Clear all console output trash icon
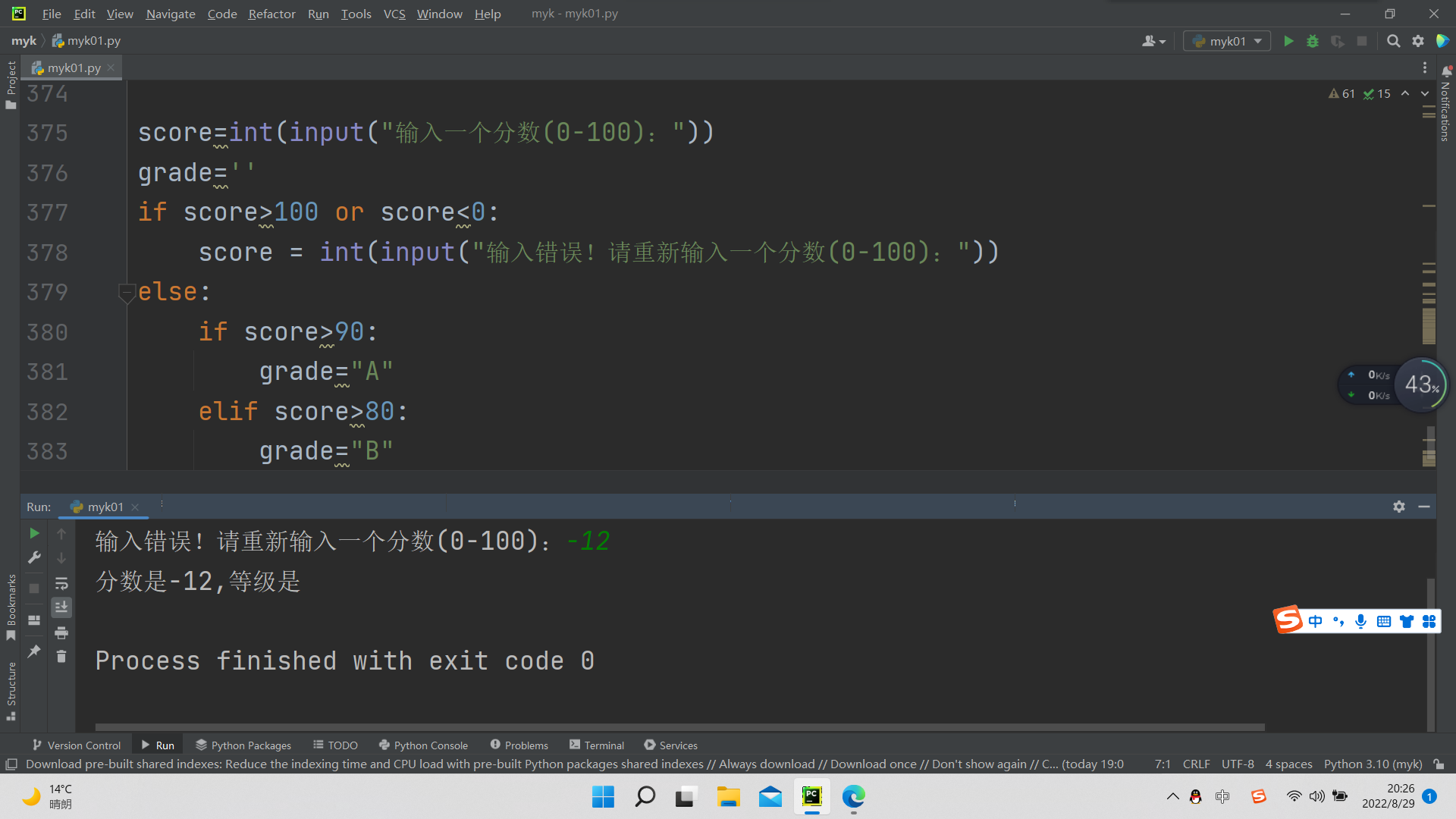Image resolution: width=1456 pixels, height=819 pixels. (61, 657)
